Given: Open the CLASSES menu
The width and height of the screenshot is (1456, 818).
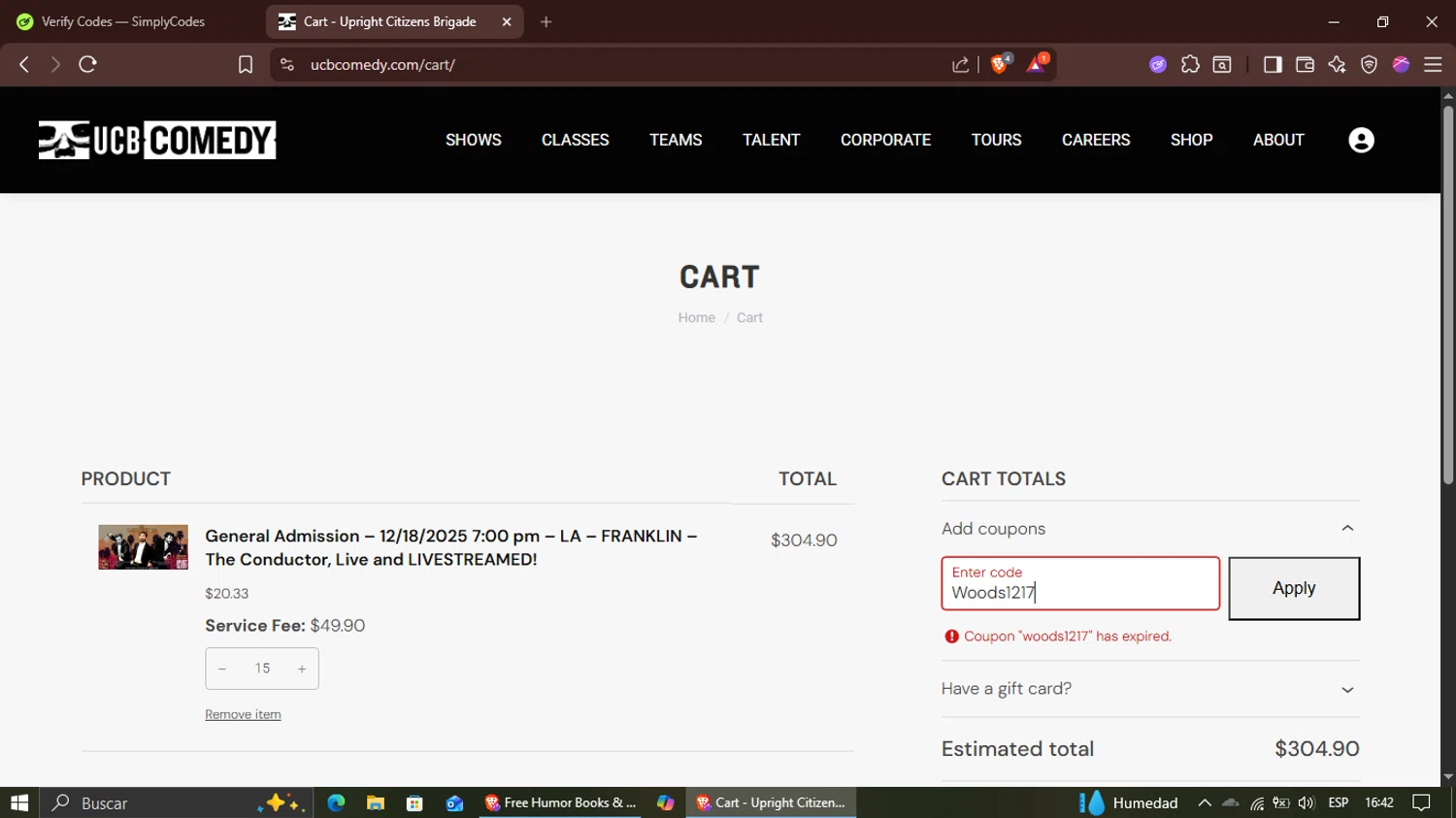Looking at the screenshot, I should point(576,140).
